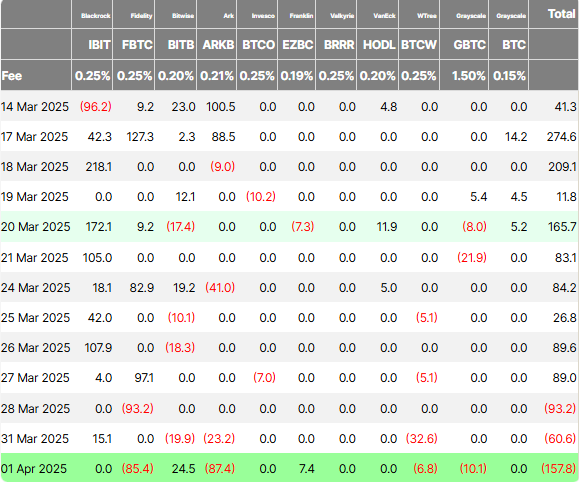
Task: Click the Total column header
Action: pyautogui.click(x=561, y=14)
